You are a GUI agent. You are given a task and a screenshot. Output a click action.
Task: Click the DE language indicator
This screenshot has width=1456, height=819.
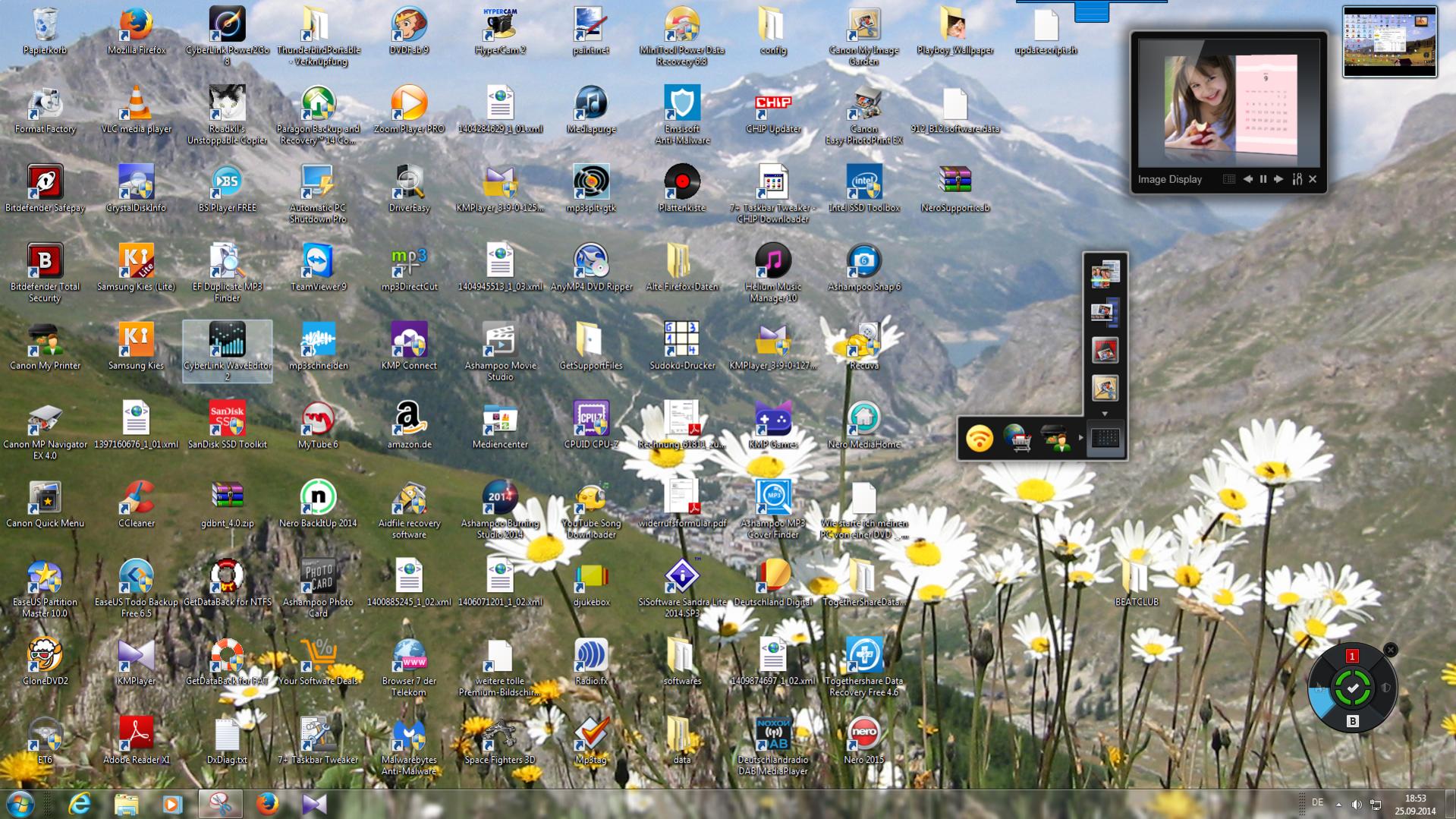point(1318,803)
